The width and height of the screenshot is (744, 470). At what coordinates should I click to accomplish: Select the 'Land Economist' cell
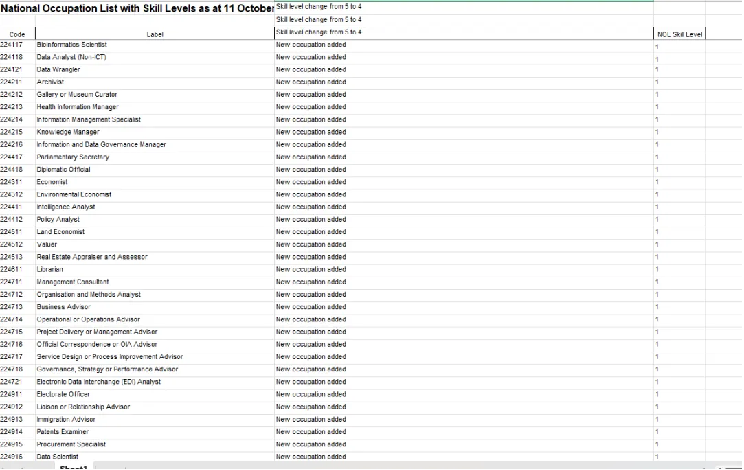pos(61,232)
